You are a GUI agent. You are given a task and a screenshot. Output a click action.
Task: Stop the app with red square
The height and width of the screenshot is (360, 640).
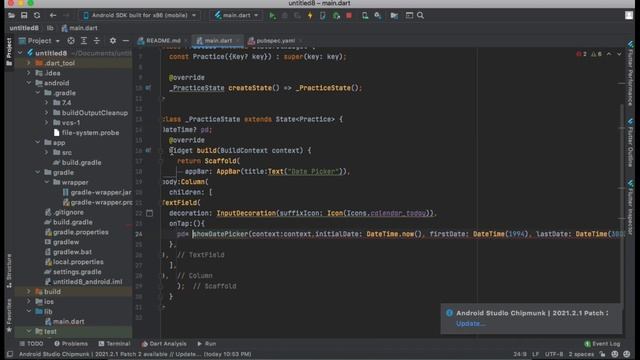click(x=349, y=16)
